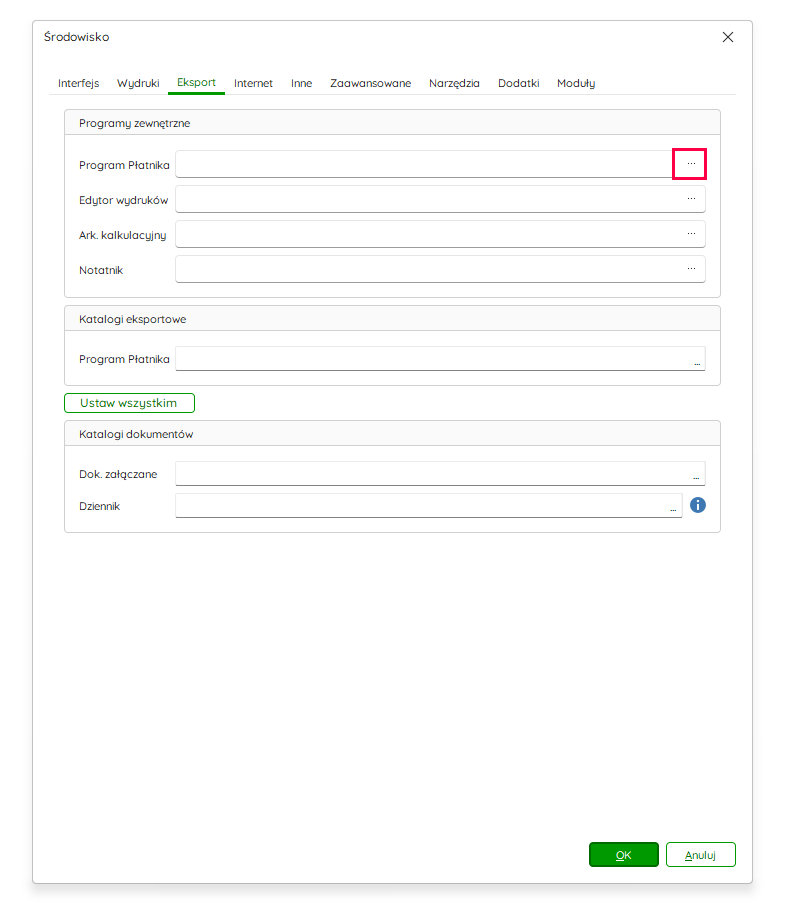
Task: Browse for Ark. kalkulacyjny program
Action: [691, 234]
